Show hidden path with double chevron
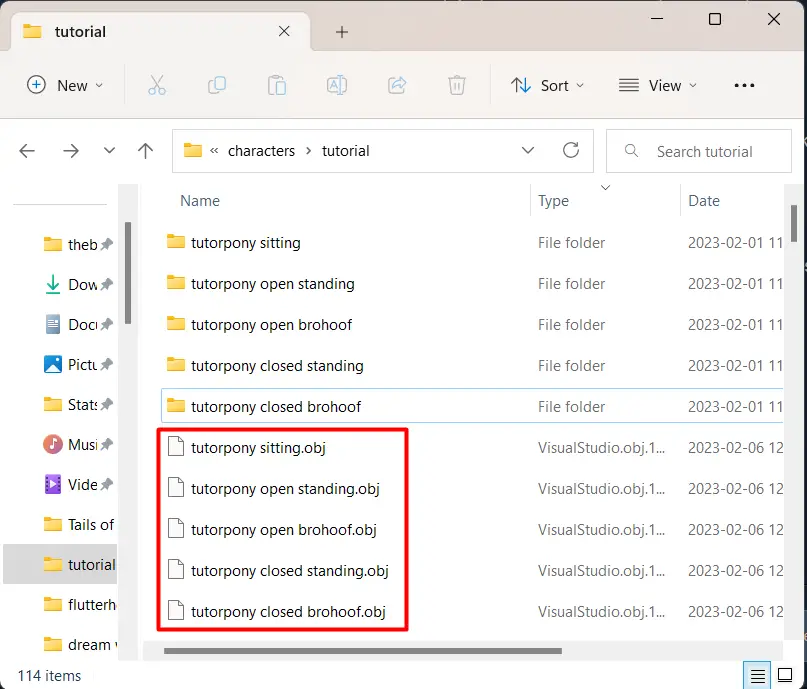The width and height of the screenshot is (807, 689). click(214, 151)
